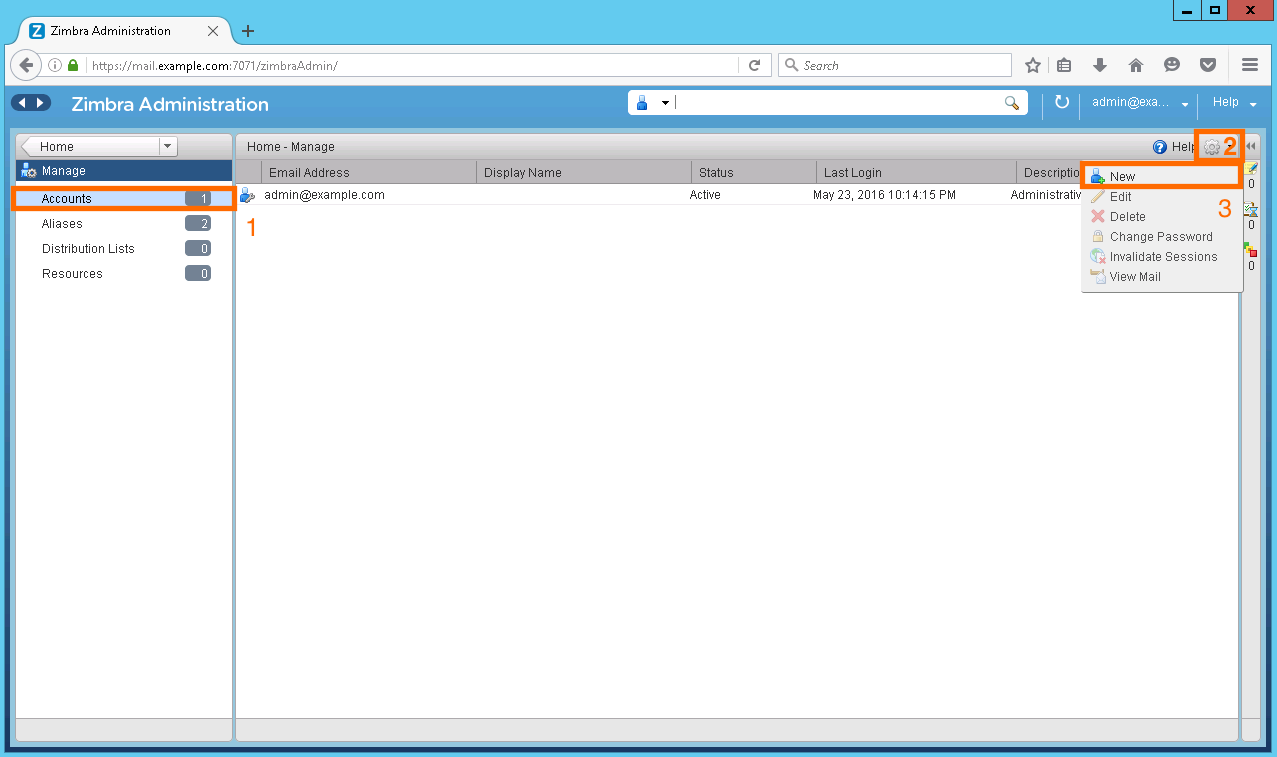Collapse the right status pane arrows
The height and width of the screenshot is (757, 1277).
(x=1251, y=147)
